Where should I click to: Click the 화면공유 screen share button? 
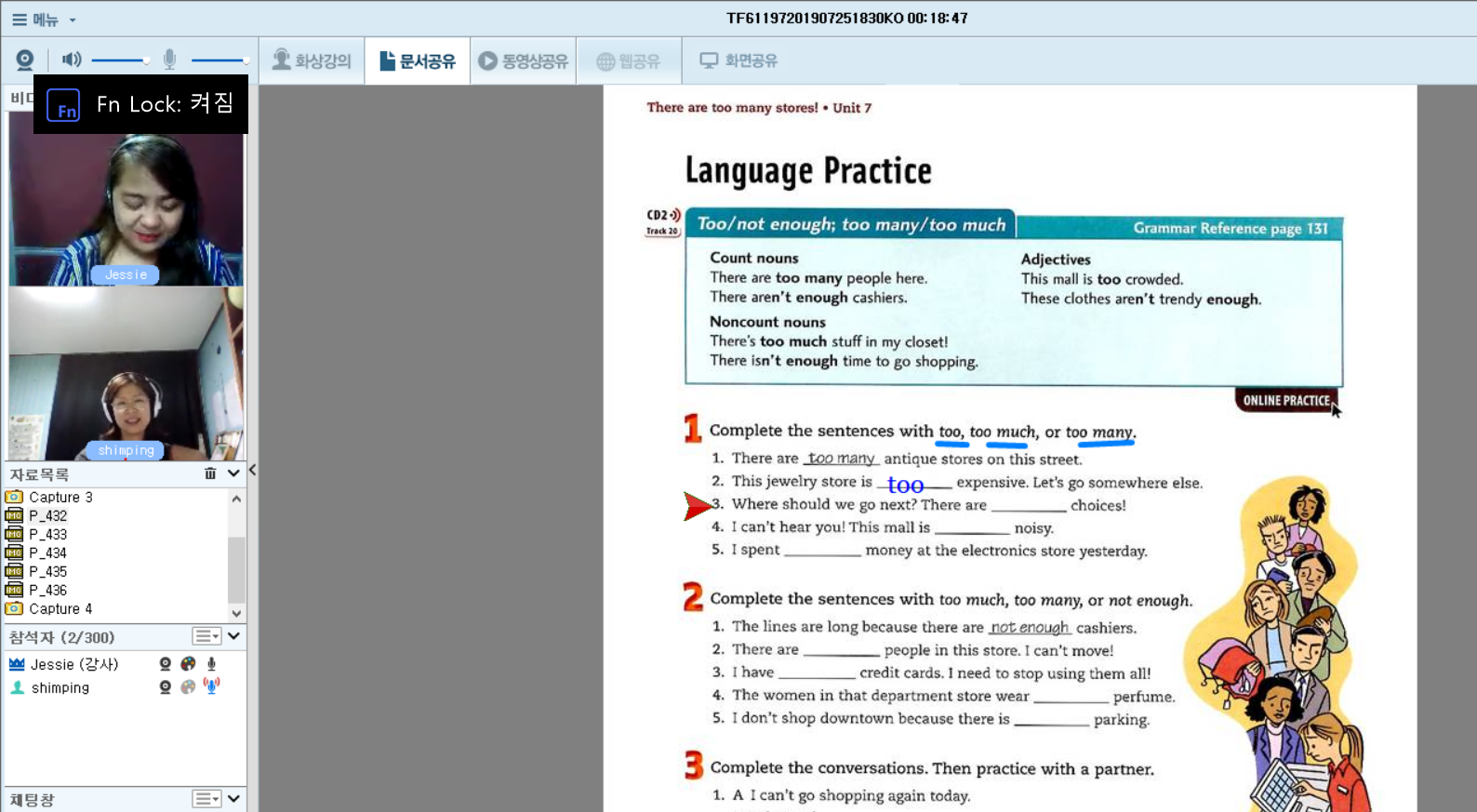[738, 61]
